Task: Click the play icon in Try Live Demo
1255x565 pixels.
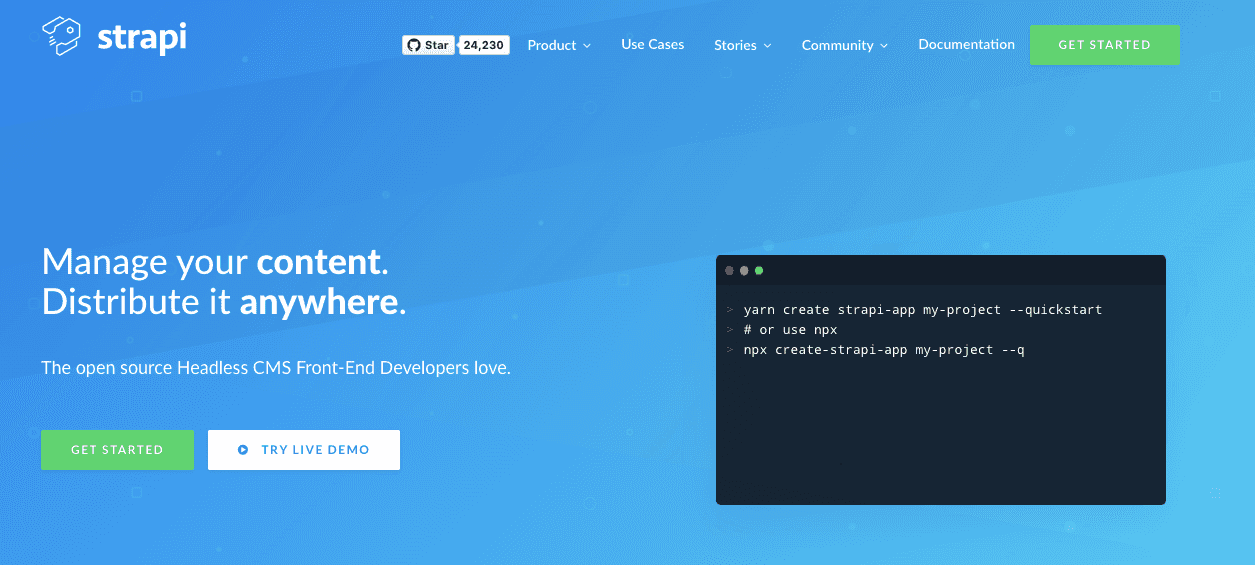Action: tap(243, 450)
